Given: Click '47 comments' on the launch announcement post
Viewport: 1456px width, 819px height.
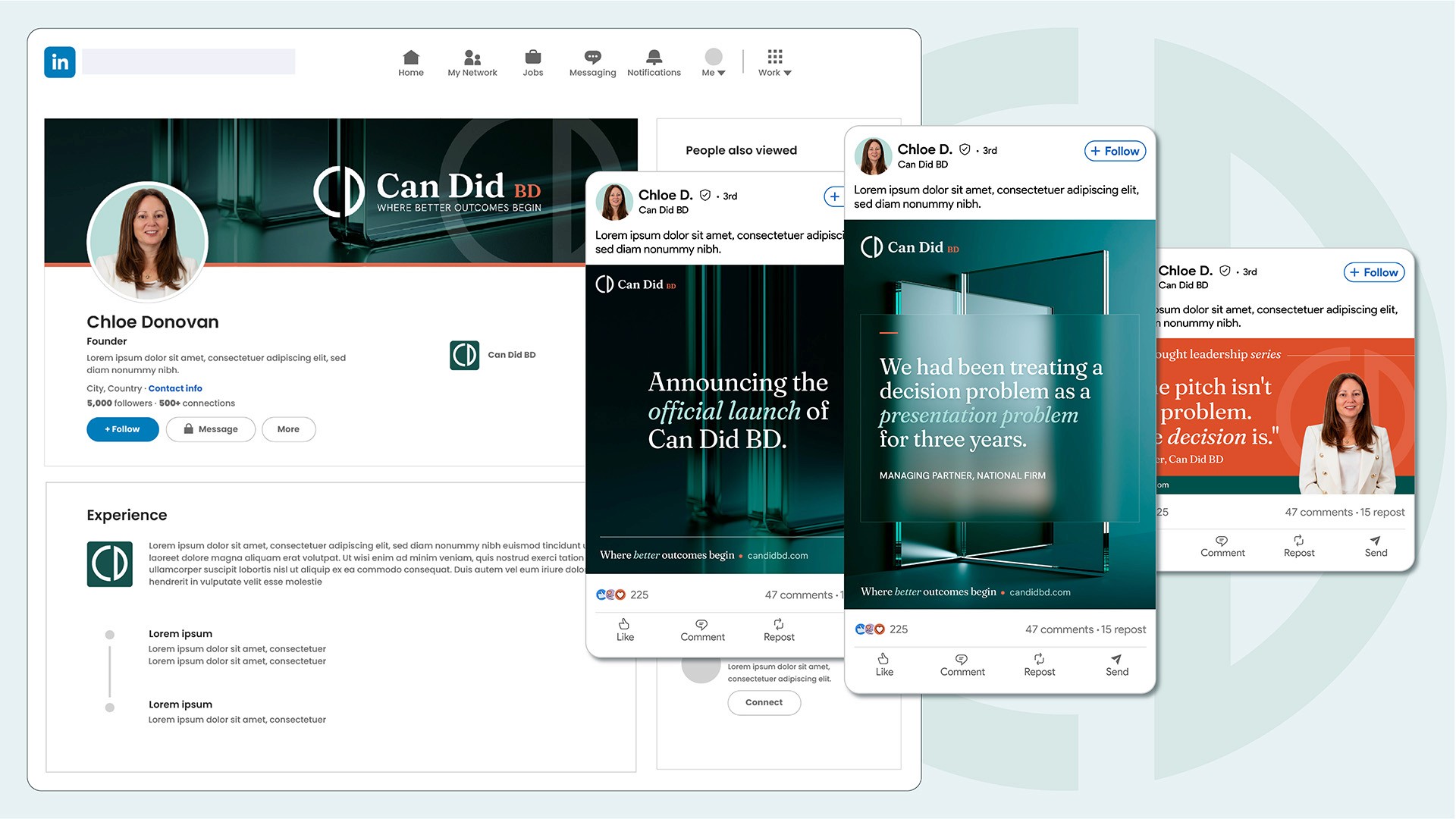Looking at the screenshot, I should point(799,595).
